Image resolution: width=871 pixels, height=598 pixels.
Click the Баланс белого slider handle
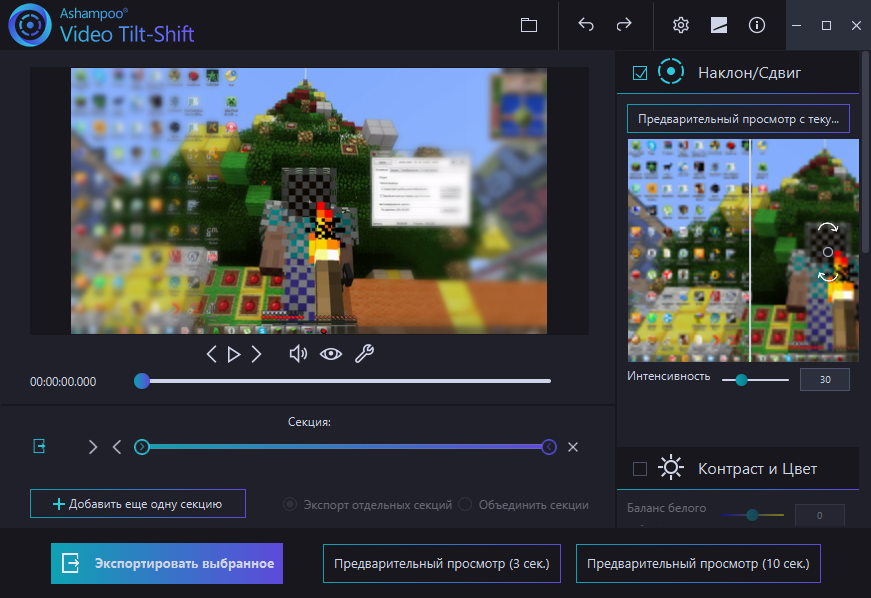click(x=752, y=515)
